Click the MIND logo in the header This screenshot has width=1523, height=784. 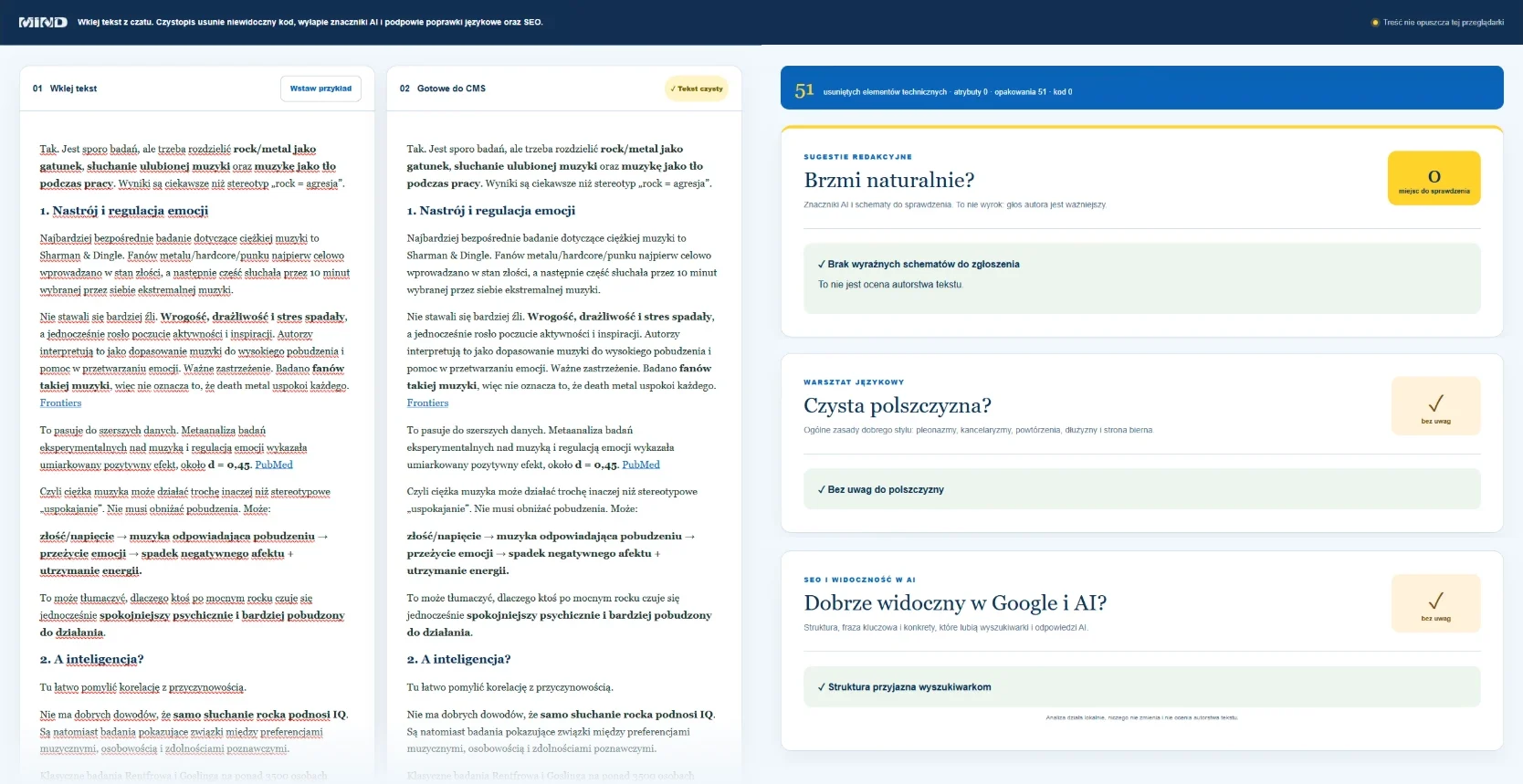pyautogui.click(x=43, y=22)
